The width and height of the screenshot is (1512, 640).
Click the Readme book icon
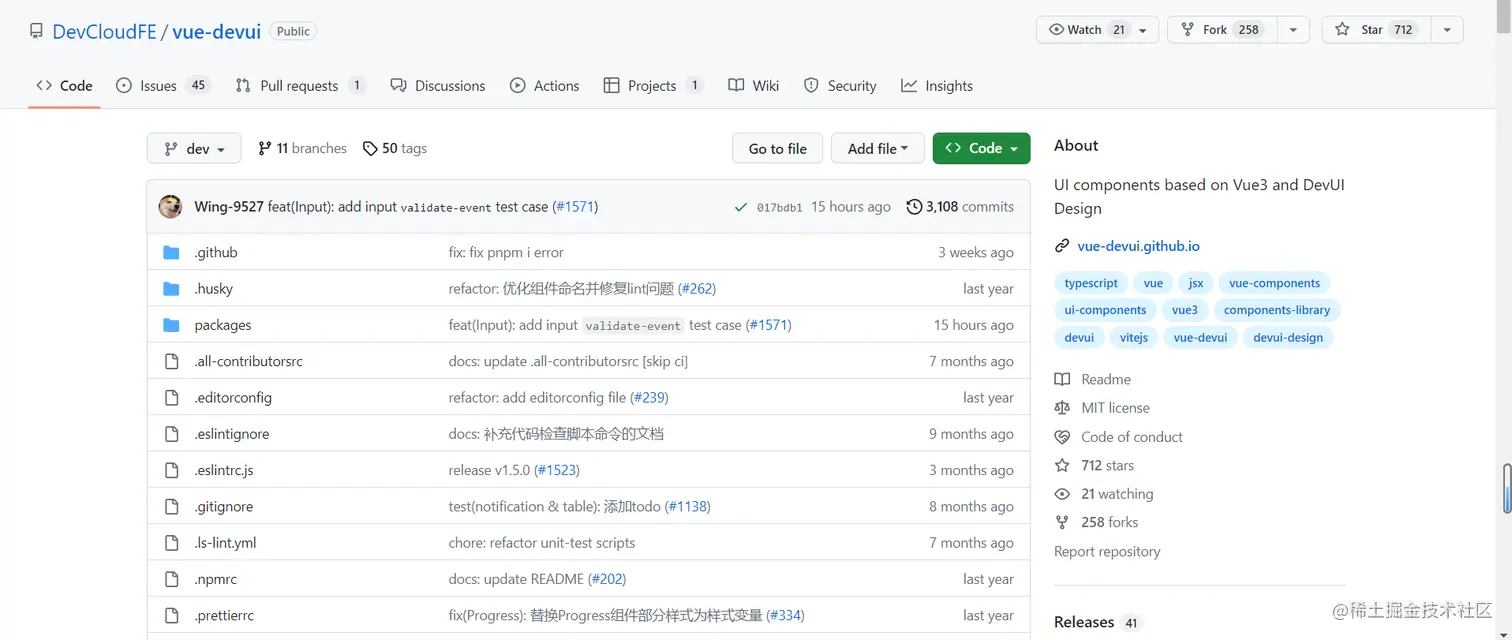coord(1062,380)
